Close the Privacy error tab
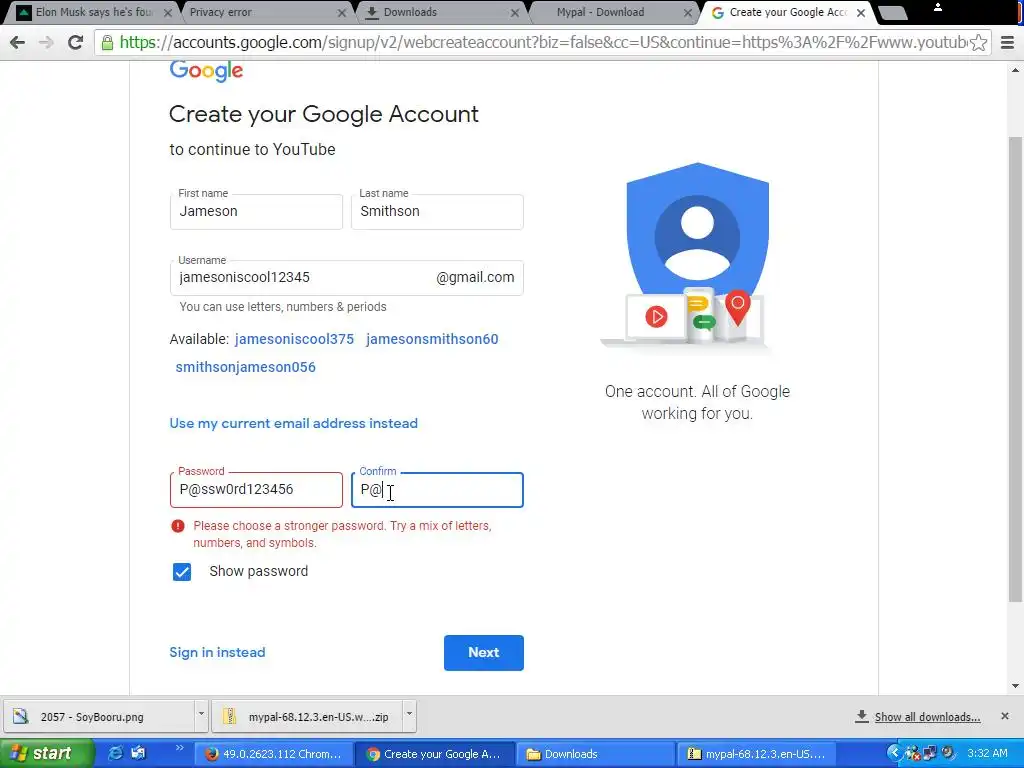Screen dimensions: 1024x768 pyautogui.click(x=342, y=12)
